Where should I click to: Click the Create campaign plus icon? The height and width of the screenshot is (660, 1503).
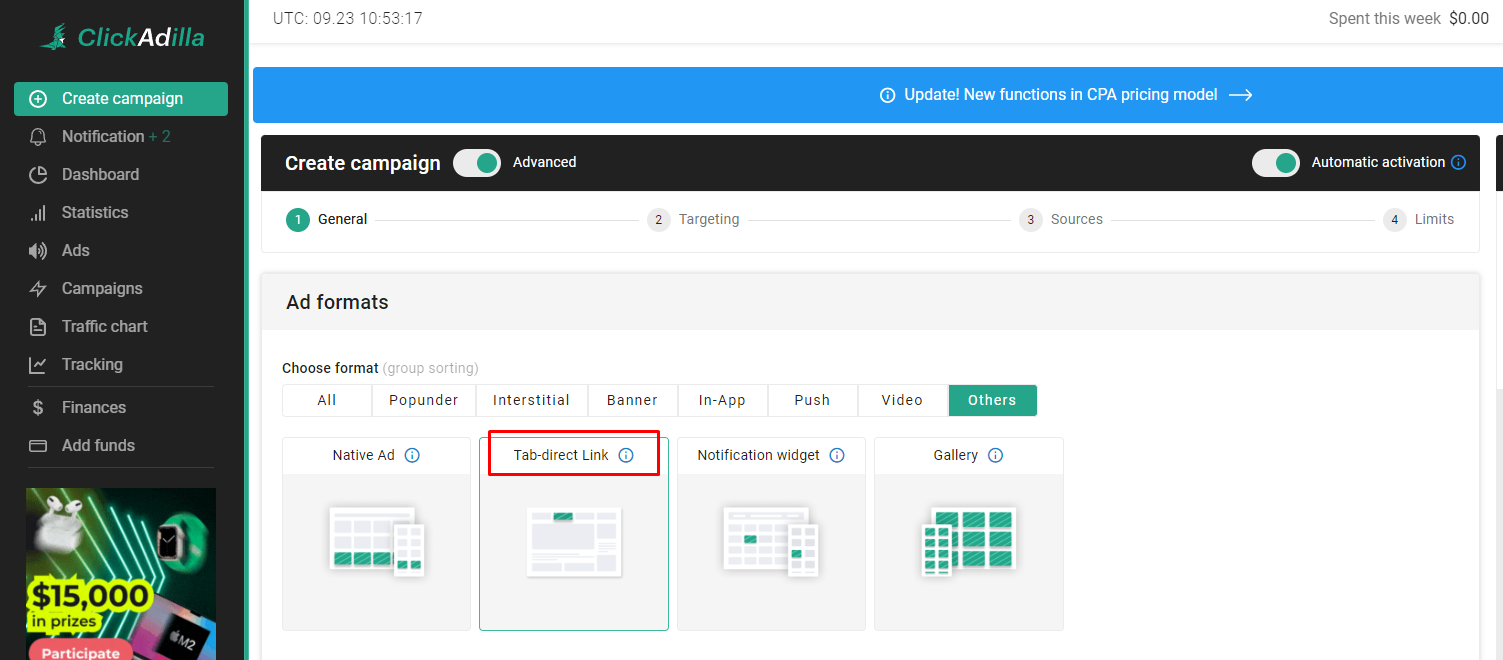tap(37, 98)
